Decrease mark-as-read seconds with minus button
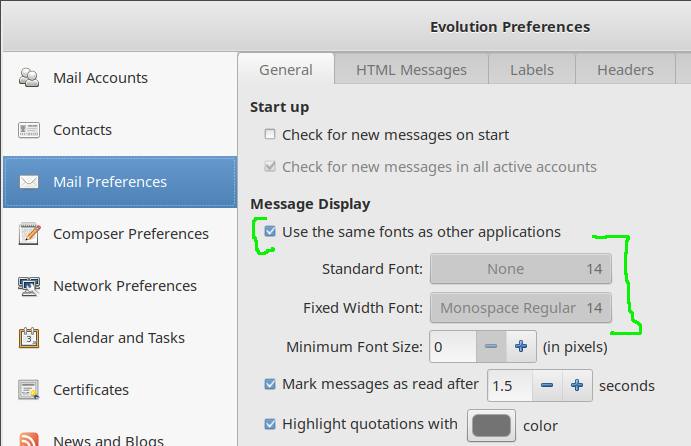This screenshot has width=691, height=446. (546, 385)
